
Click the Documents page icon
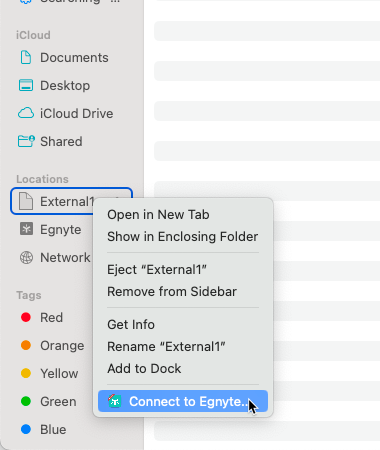(x=26, y=58)
